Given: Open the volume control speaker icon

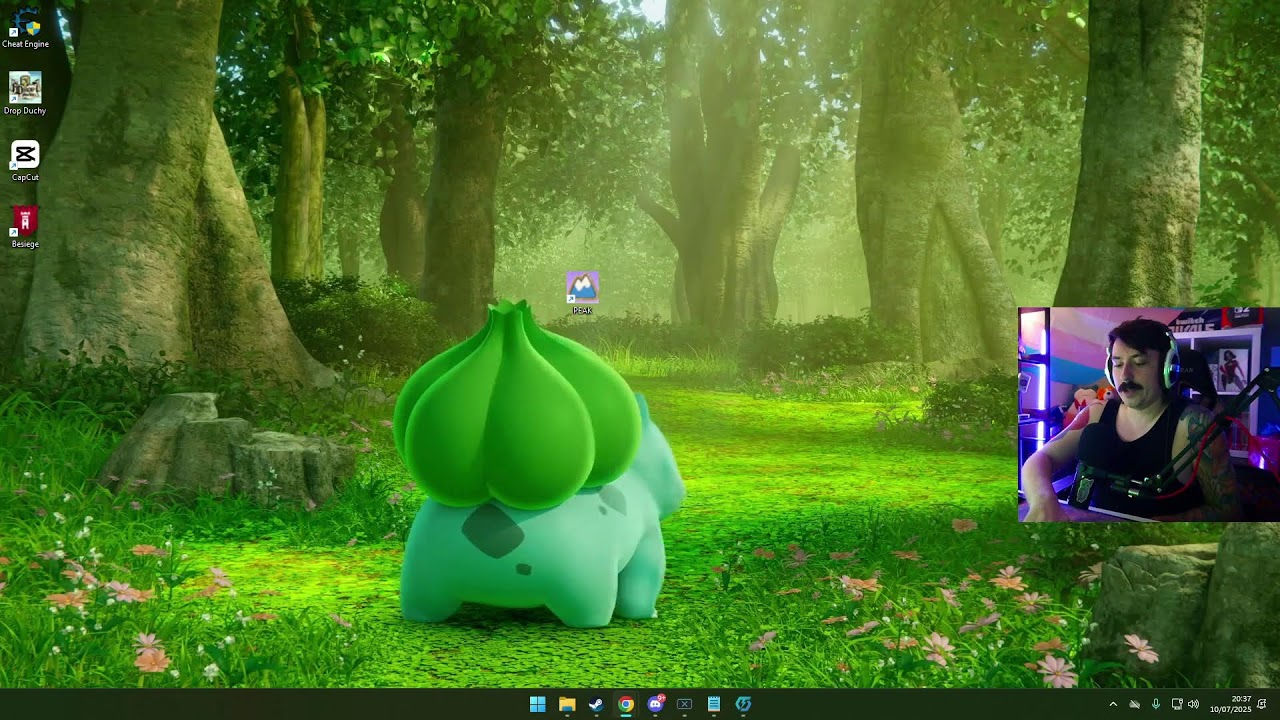Looking at the screenshot, I should [x=1193, y=705].
